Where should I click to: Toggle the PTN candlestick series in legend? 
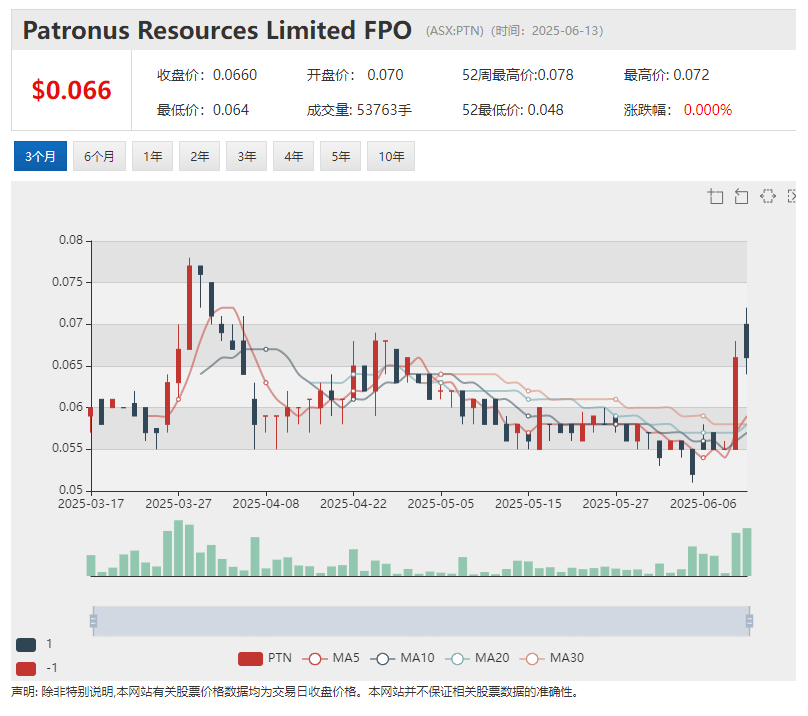point(265,658)
